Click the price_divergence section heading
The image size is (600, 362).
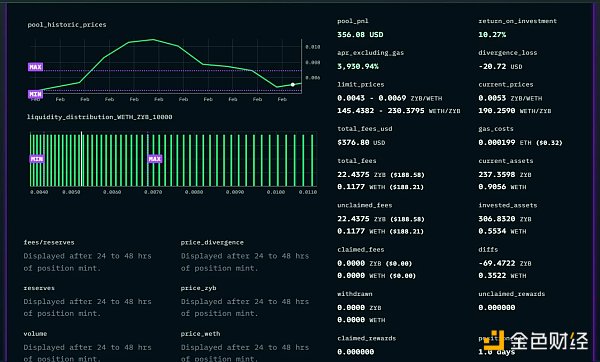pyautogui.click(x=212, y=242)
